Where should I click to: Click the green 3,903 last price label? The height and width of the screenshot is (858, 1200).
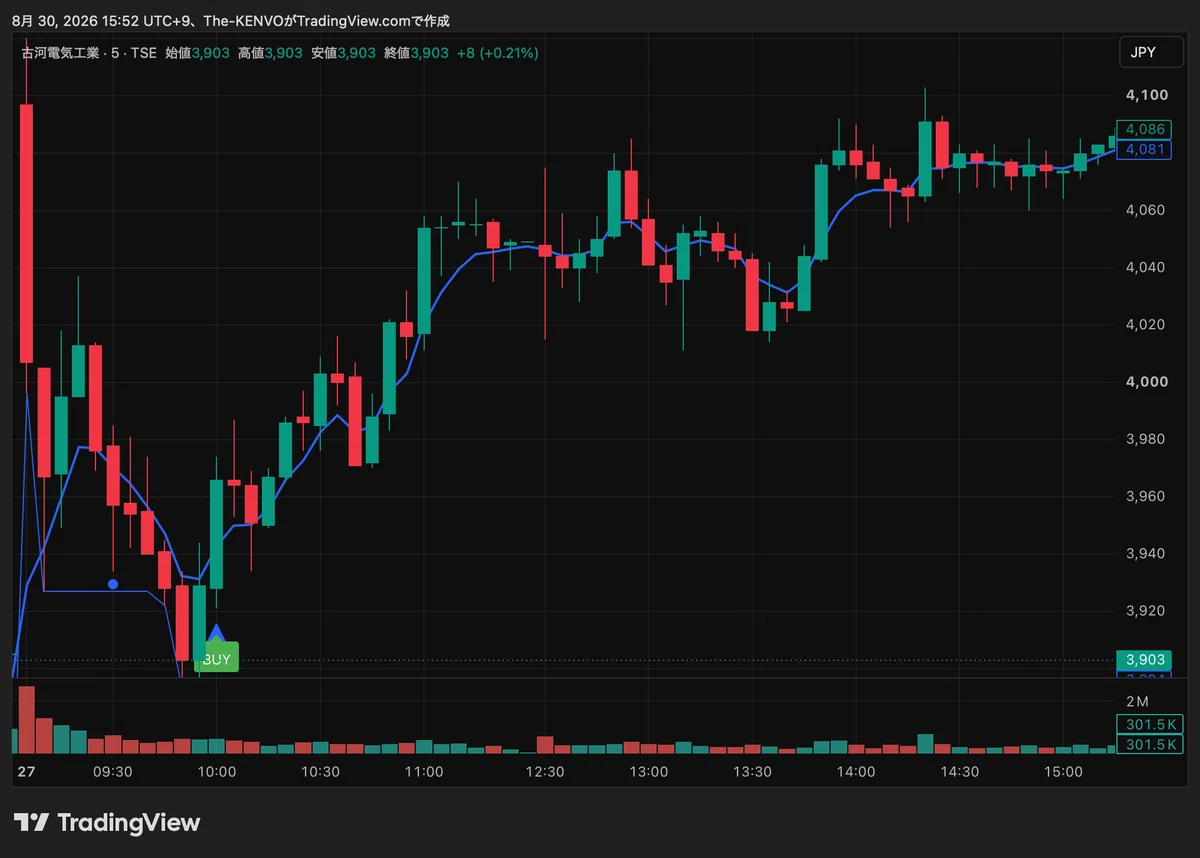1144,660
